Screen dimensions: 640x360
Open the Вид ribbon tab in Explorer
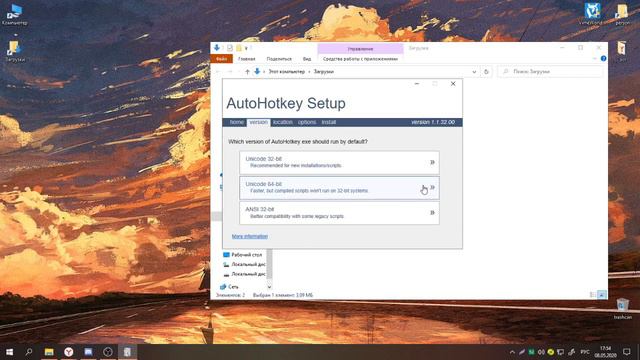(307, 59)
